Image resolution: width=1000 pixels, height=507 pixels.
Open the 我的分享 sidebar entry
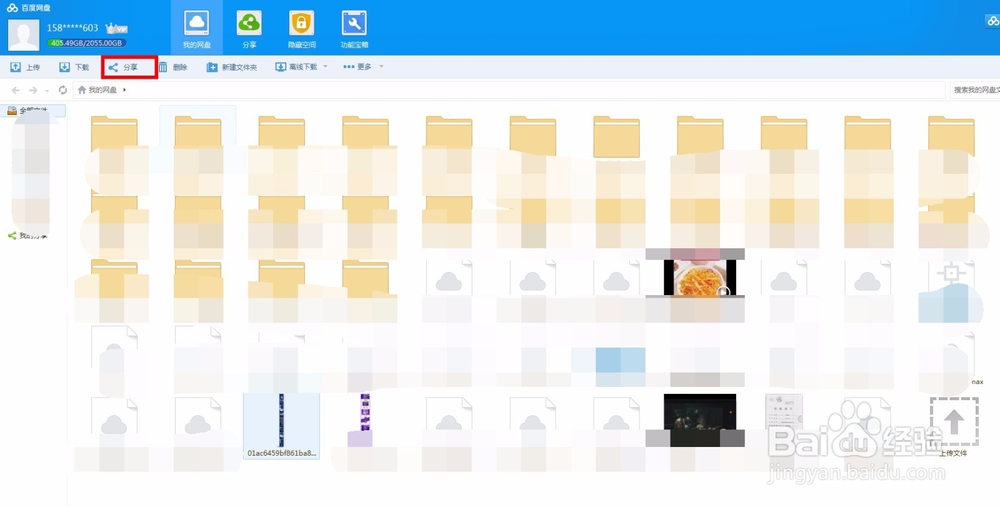[27, 236]
